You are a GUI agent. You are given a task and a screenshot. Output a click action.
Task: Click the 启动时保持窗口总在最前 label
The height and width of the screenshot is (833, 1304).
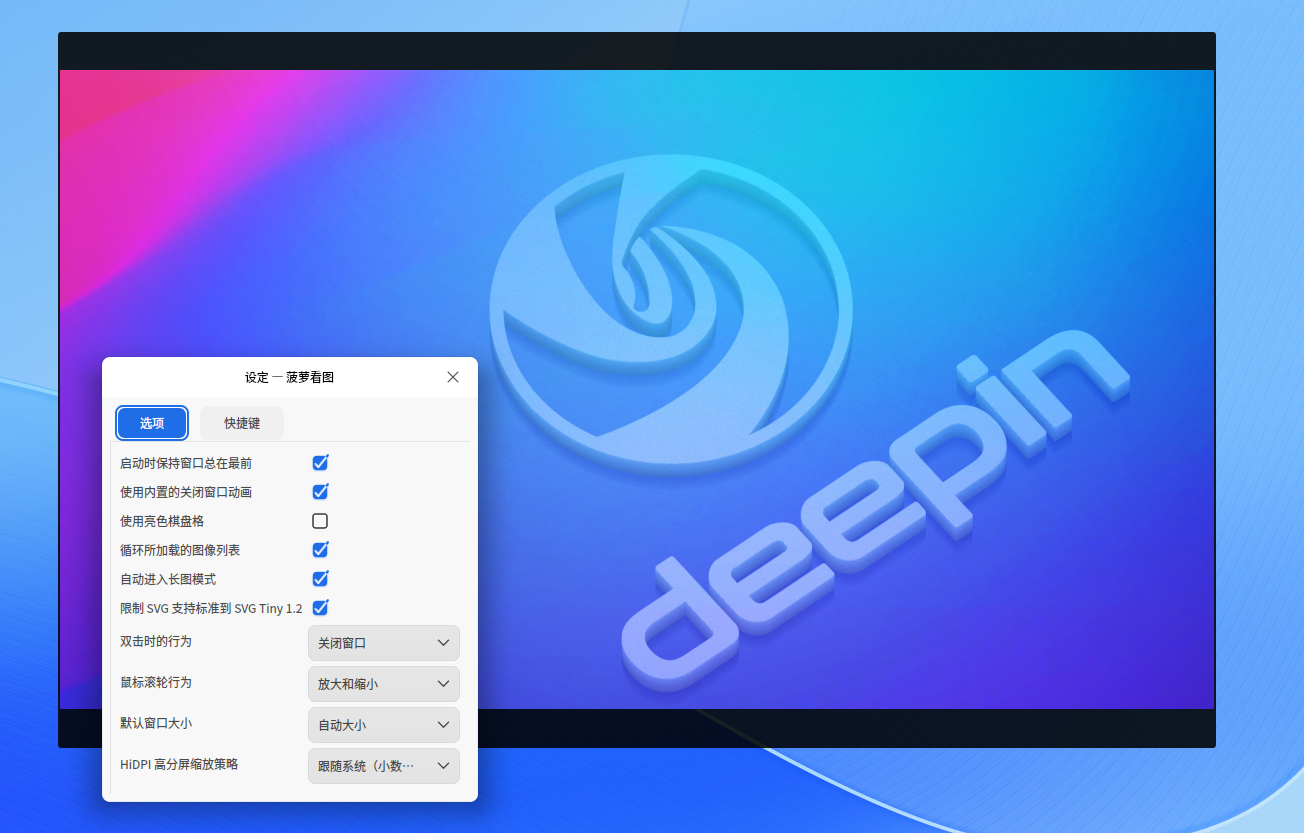coord(186,463)
